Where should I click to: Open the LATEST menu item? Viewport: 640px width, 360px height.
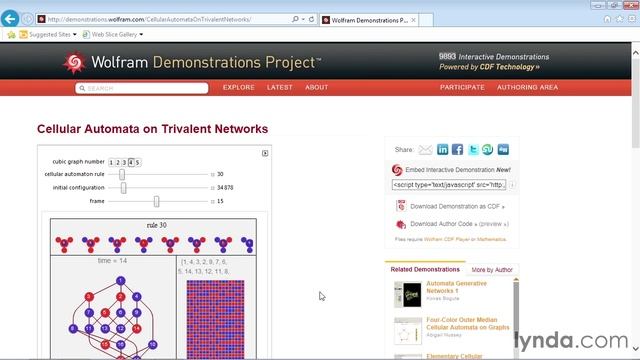pyautogui.click(x=280, y=87)
